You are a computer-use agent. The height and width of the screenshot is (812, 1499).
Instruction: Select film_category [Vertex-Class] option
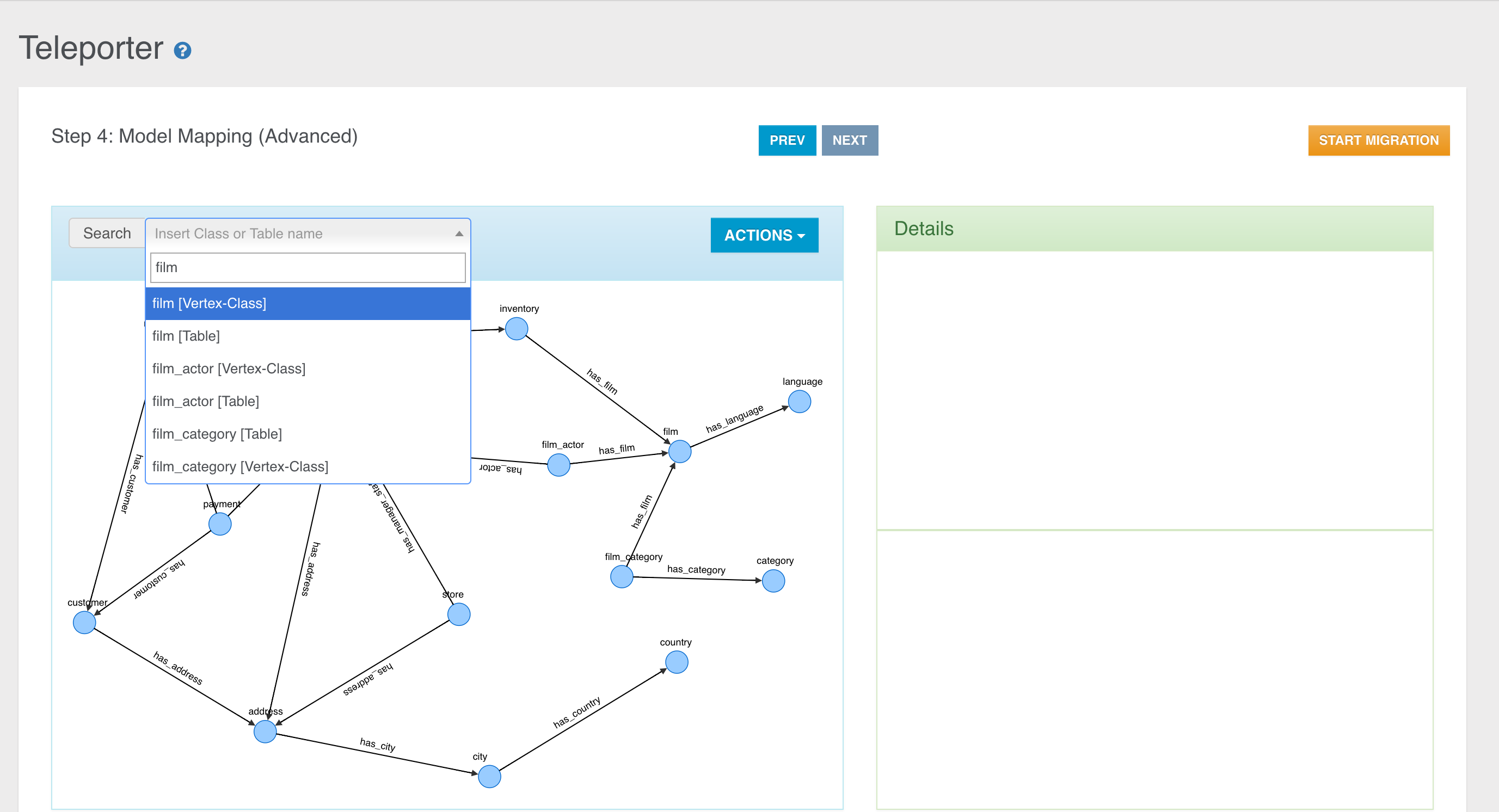click(242, 467)
